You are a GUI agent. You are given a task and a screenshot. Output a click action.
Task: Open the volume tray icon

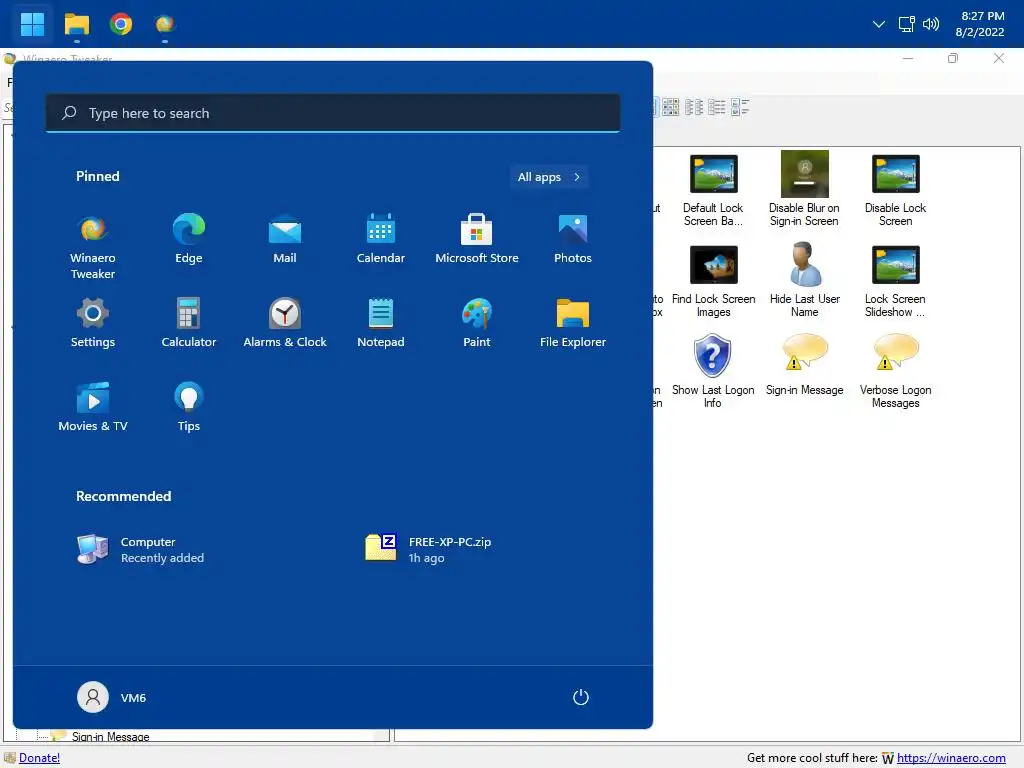931,24
